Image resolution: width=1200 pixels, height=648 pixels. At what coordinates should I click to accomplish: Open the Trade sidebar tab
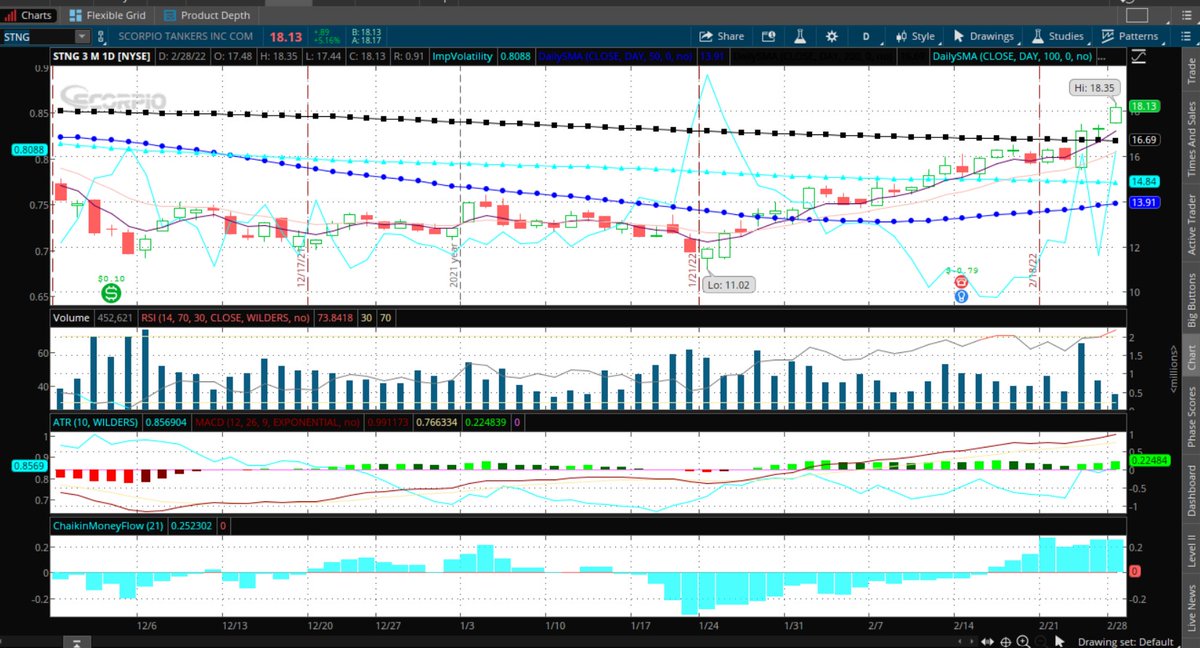tap(1190, 70)
